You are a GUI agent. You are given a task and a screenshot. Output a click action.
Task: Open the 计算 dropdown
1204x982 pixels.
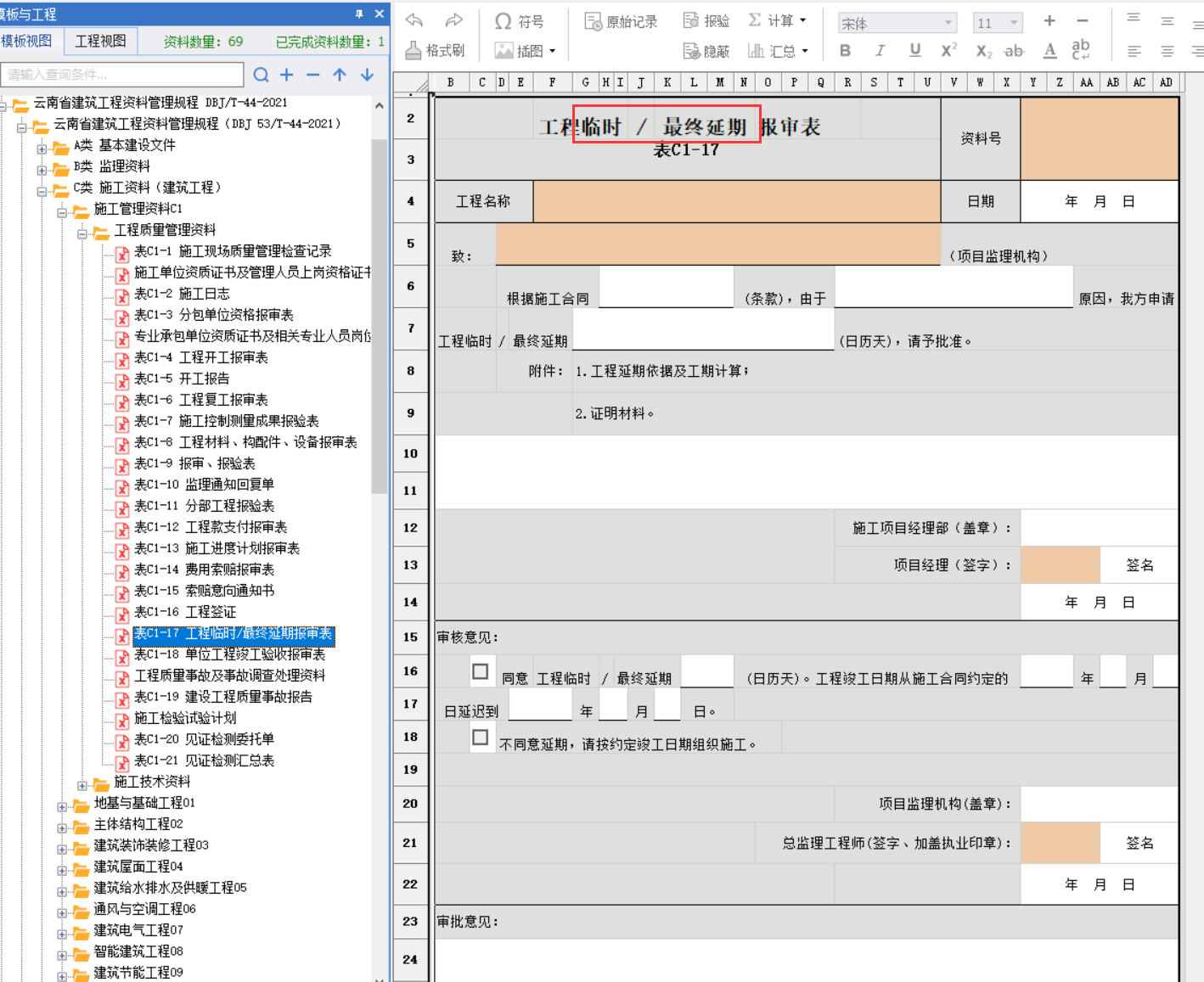coord(777,20)
